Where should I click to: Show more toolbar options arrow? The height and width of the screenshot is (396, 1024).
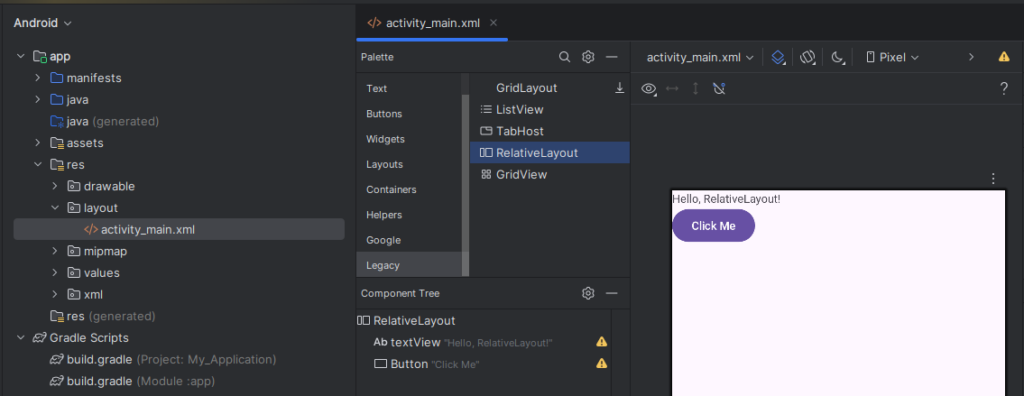(x=971, y=57)
